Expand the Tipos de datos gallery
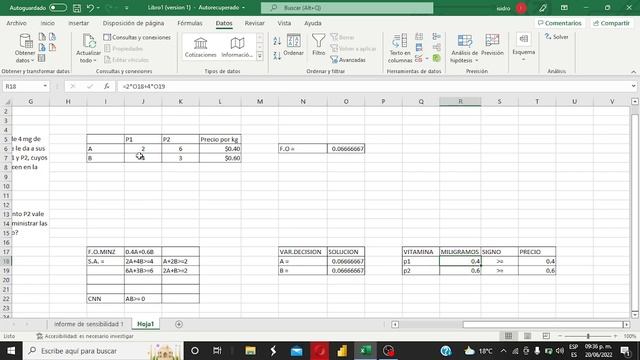This screenshot has width=640, height=360. [x=260, y=56]
